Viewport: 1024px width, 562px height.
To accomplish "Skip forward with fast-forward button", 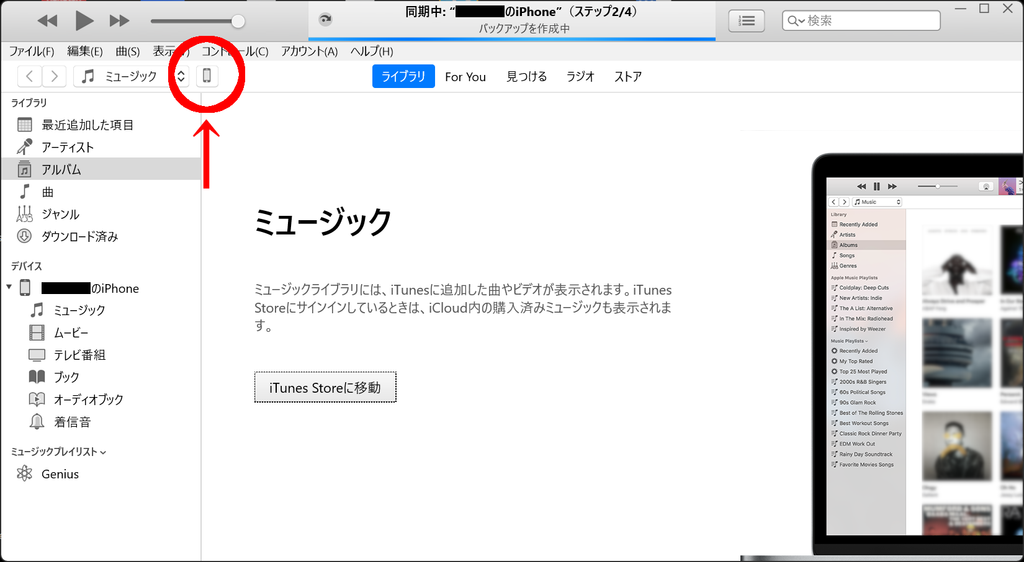I will click(x=120, y=21).
